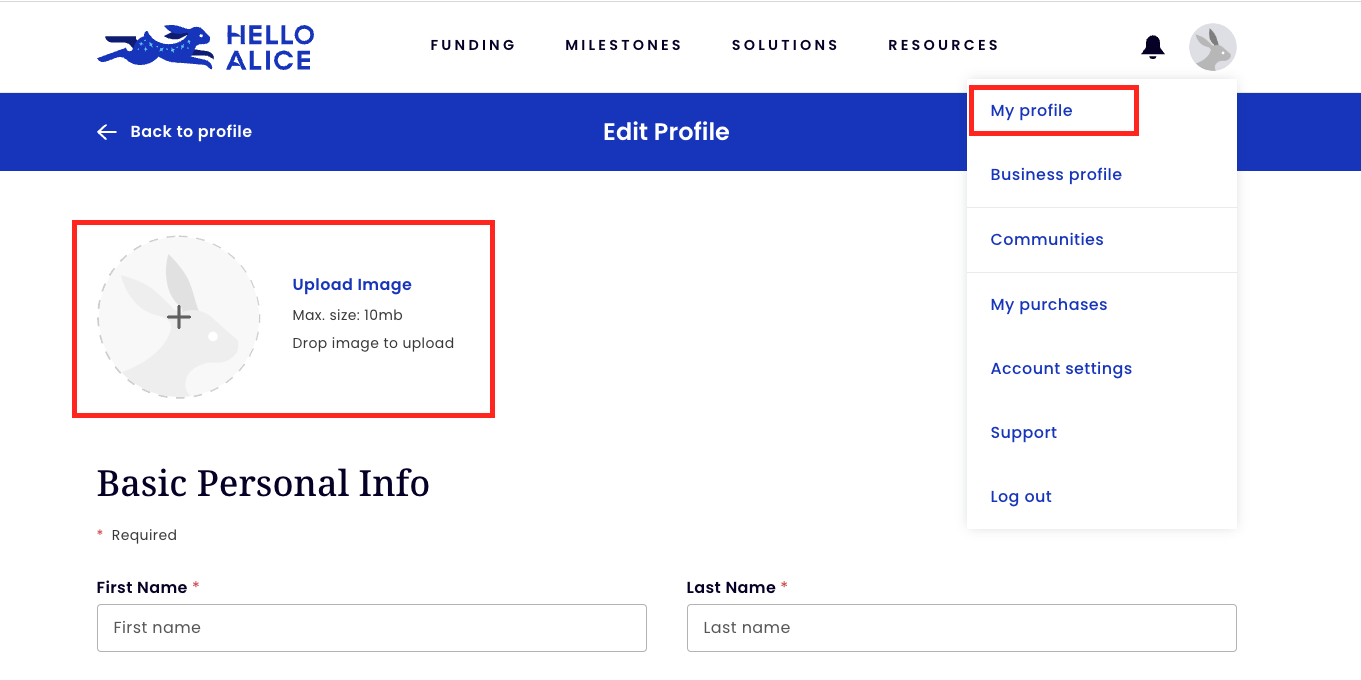View My purchases
This screenshot has width=1361, height=680.
coord(1049,305)
